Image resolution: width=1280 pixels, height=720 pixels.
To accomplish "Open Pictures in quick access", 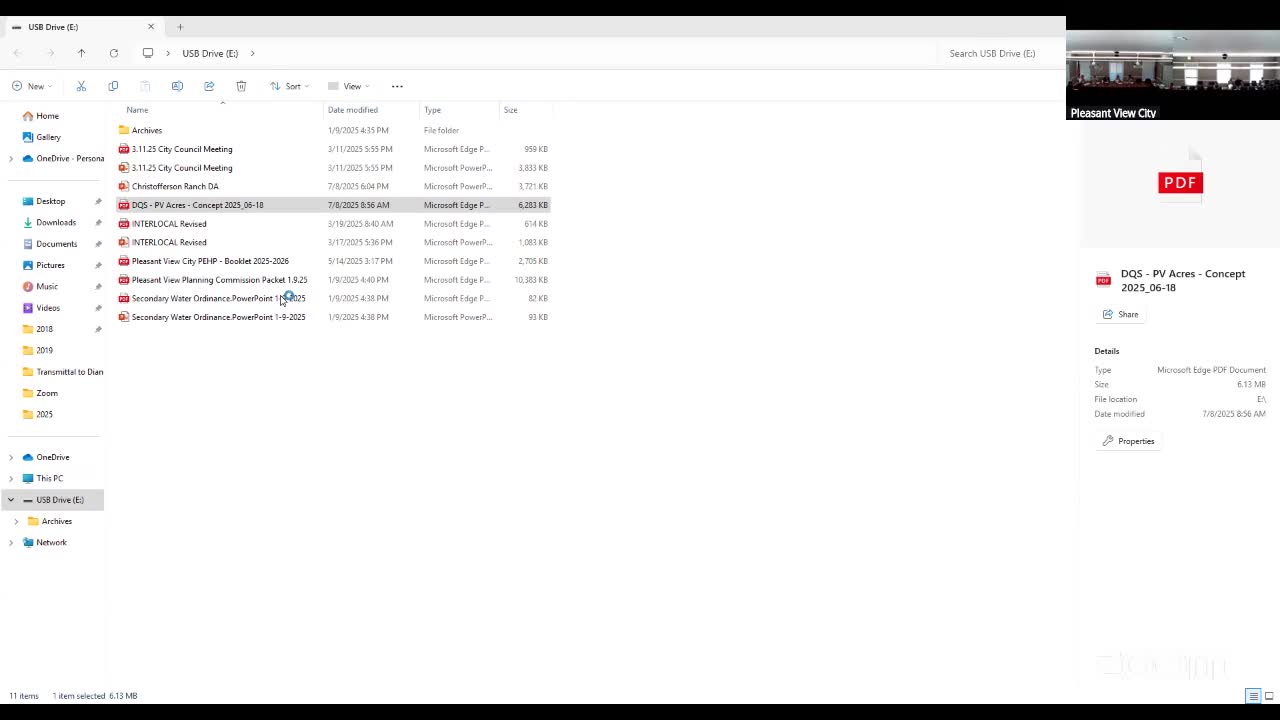I will (50, 265).
